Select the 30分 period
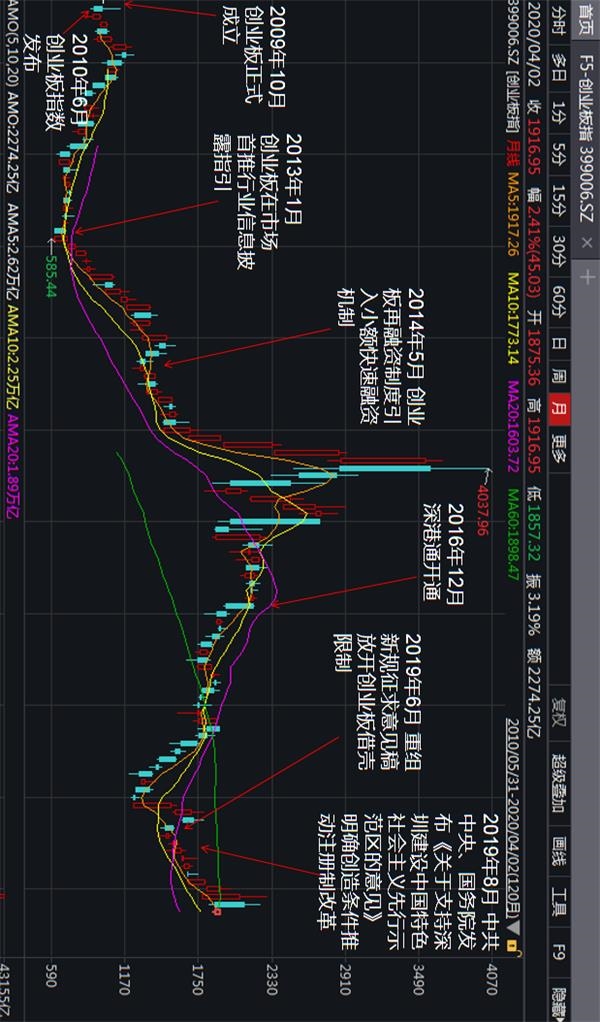This screenshot has height=1022, width=600. tap(559, 253)
